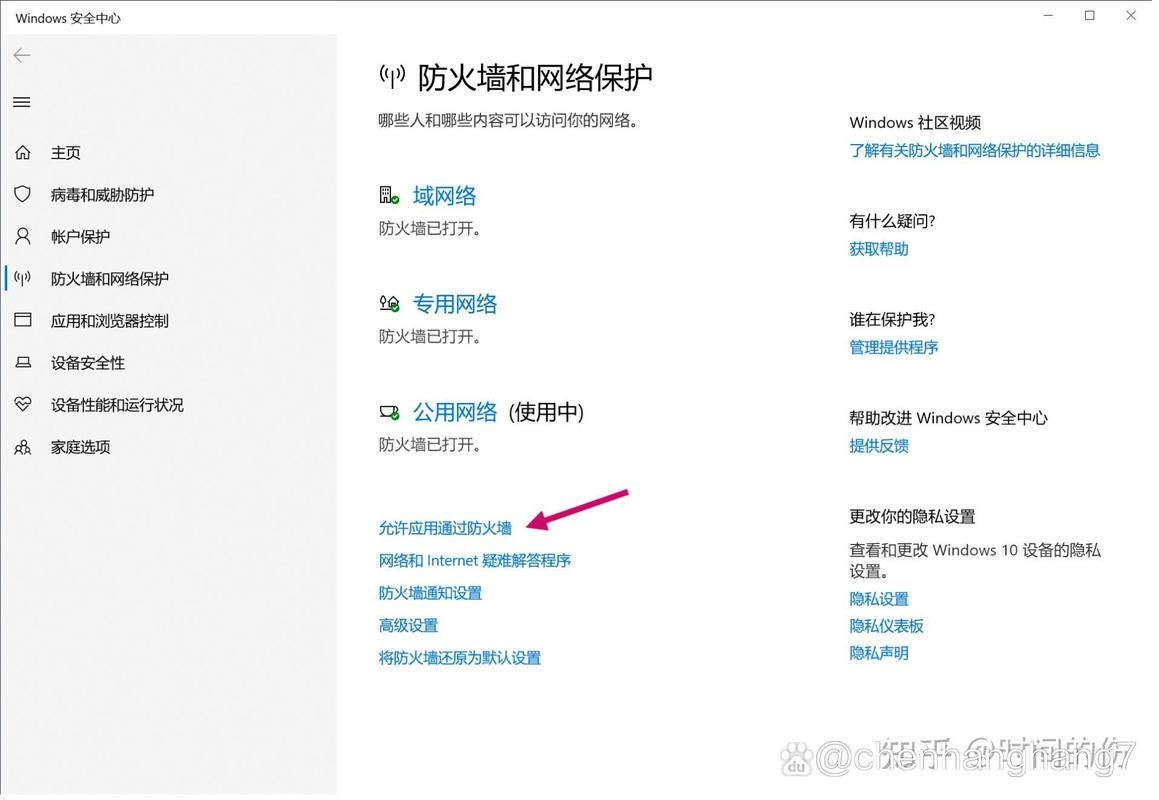
Task: Click 防火墙已打开 text under 域网络
Action: pyautogui.click(x=430, y=228)
